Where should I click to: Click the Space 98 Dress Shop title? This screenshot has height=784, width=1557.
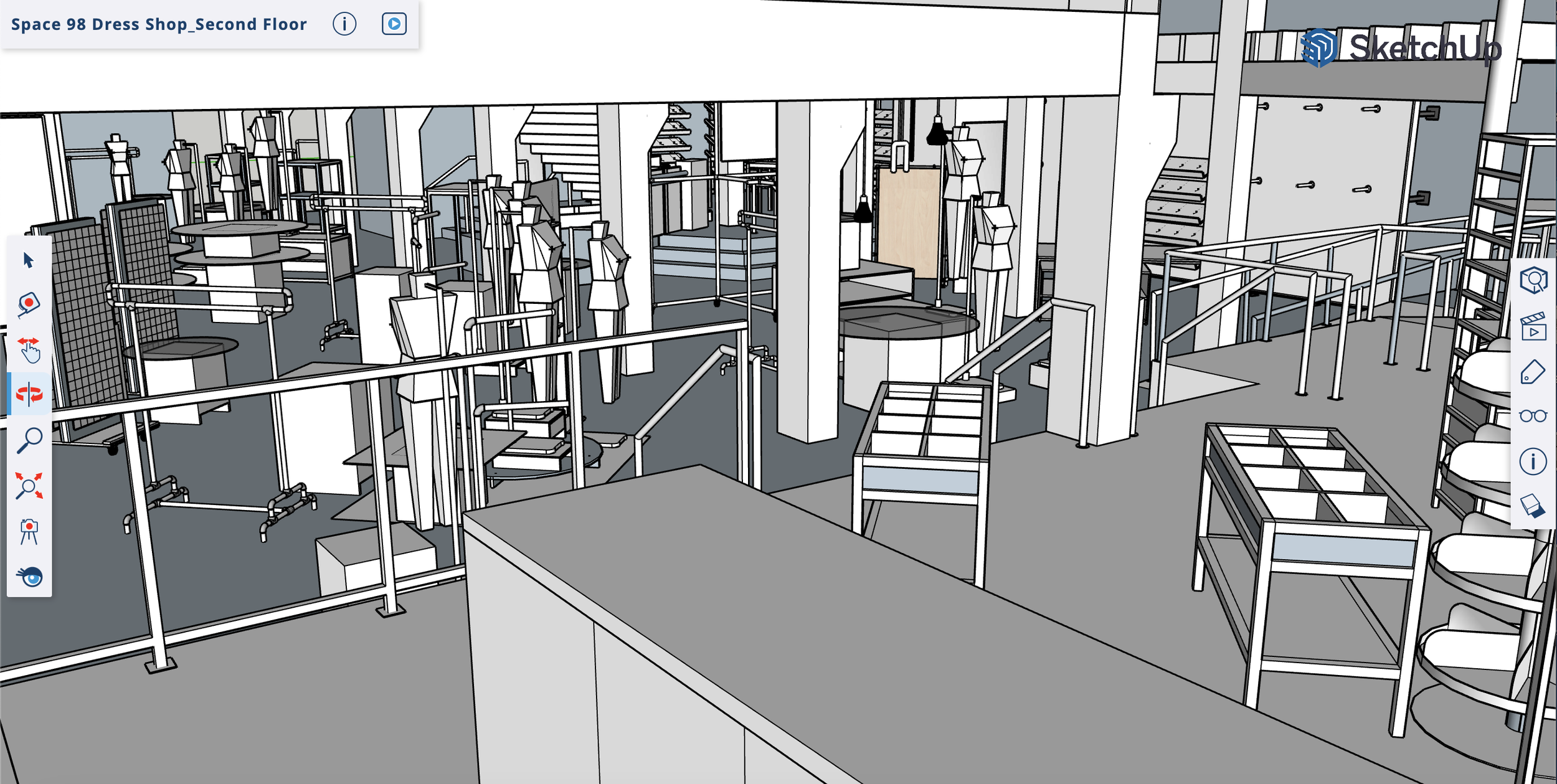tap(159, 24)
